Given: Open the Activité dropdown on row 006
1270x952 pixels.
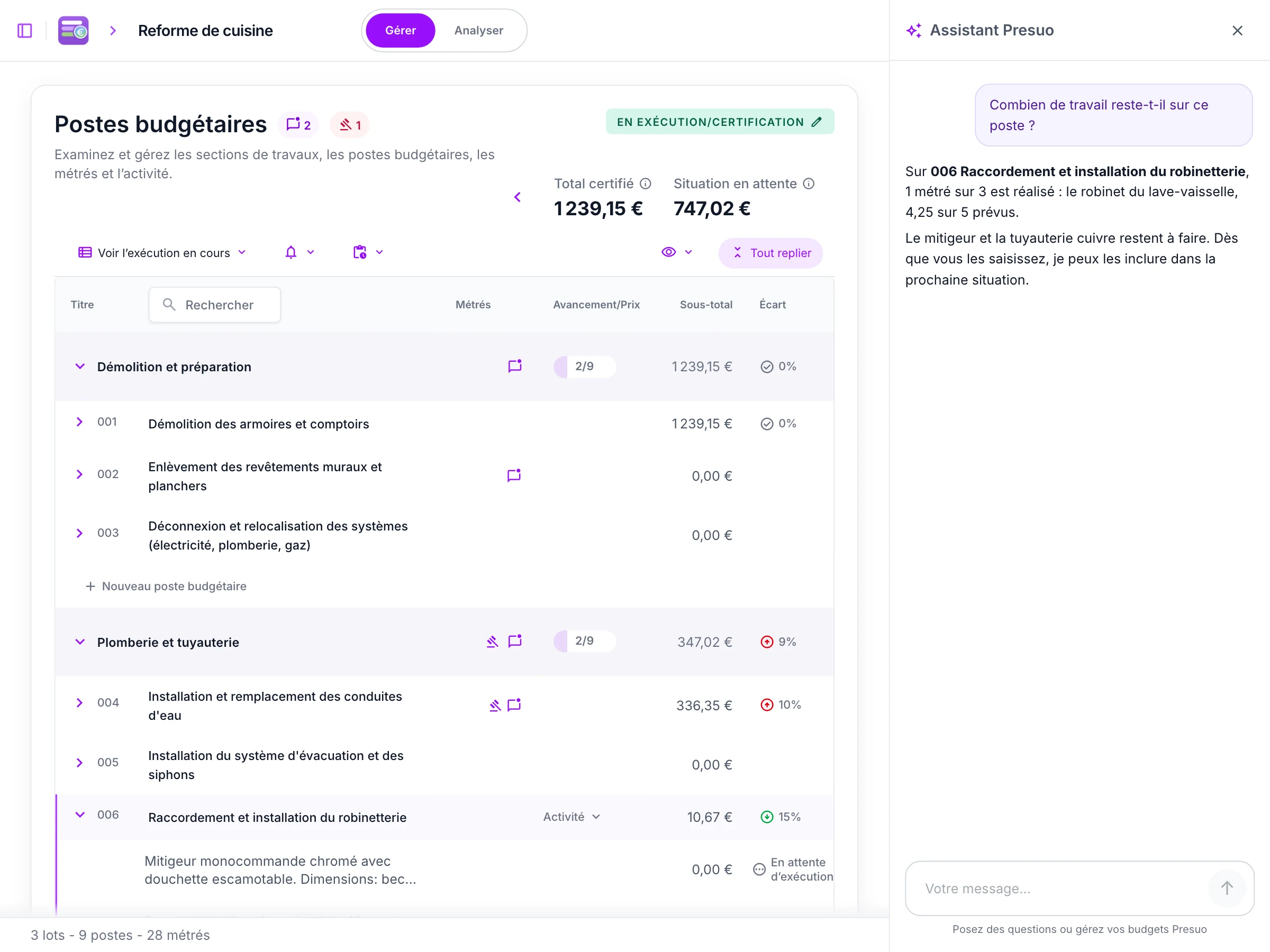Looking at the screenshot, I should click(572, 817).
